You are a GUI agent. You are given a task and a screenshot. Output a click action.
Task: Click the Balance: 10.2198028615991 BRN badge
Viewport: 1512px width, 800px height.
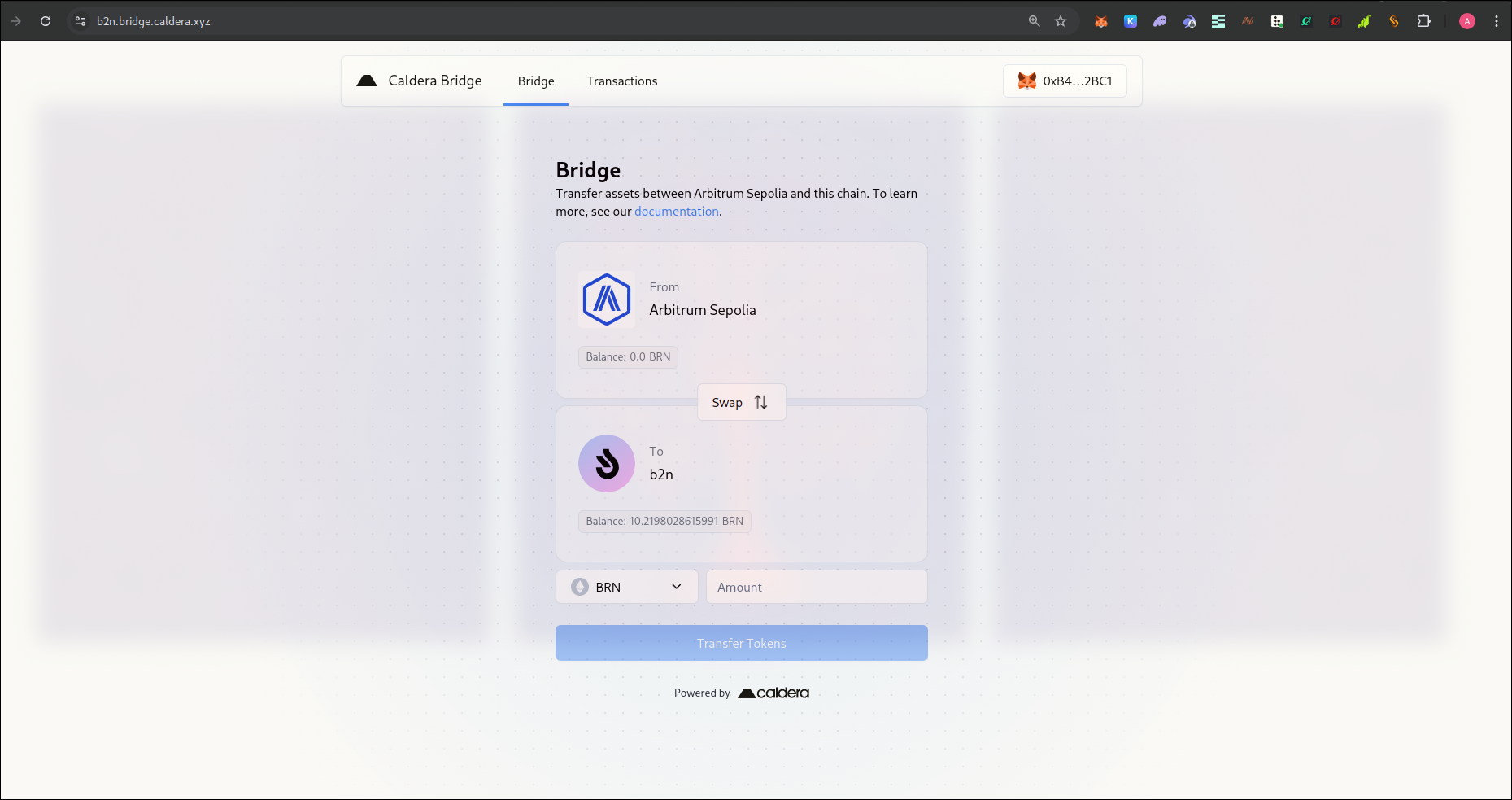tap(664, 521)
